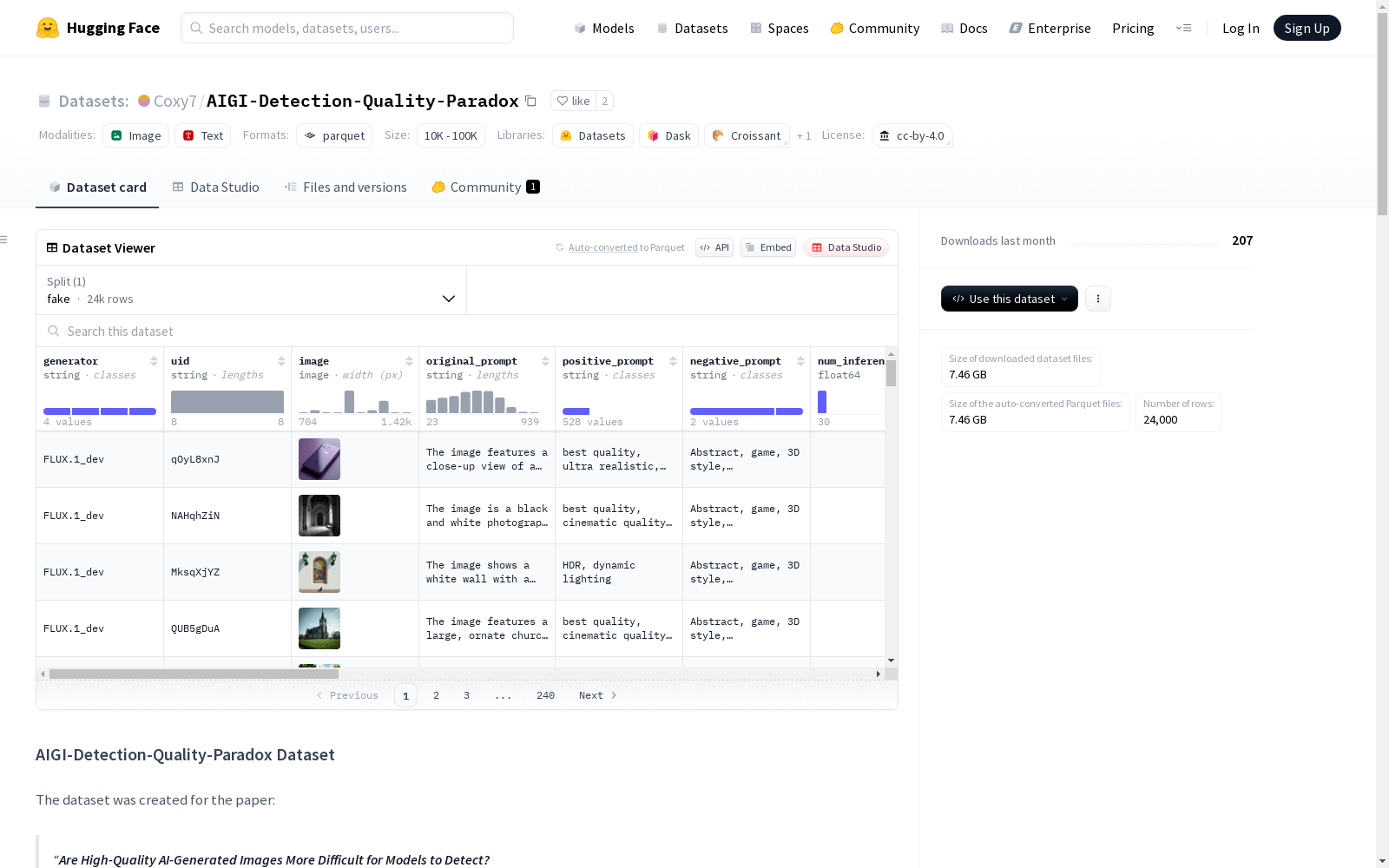
Task: Open the Coxy7 user profile link
Action: coord(175,101)
